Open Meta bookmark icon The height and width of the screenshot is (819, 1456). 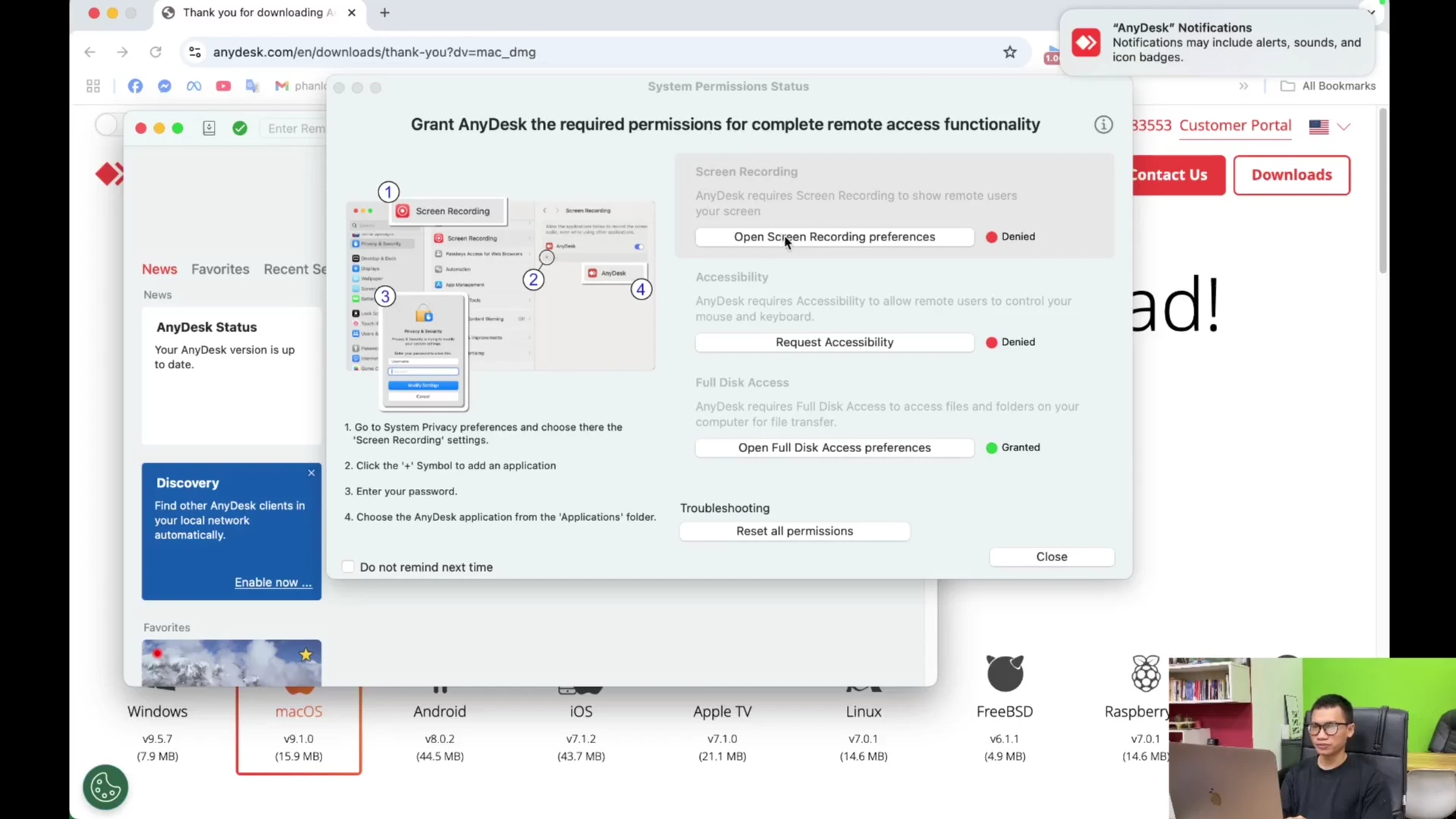click(x=194, y=86)
